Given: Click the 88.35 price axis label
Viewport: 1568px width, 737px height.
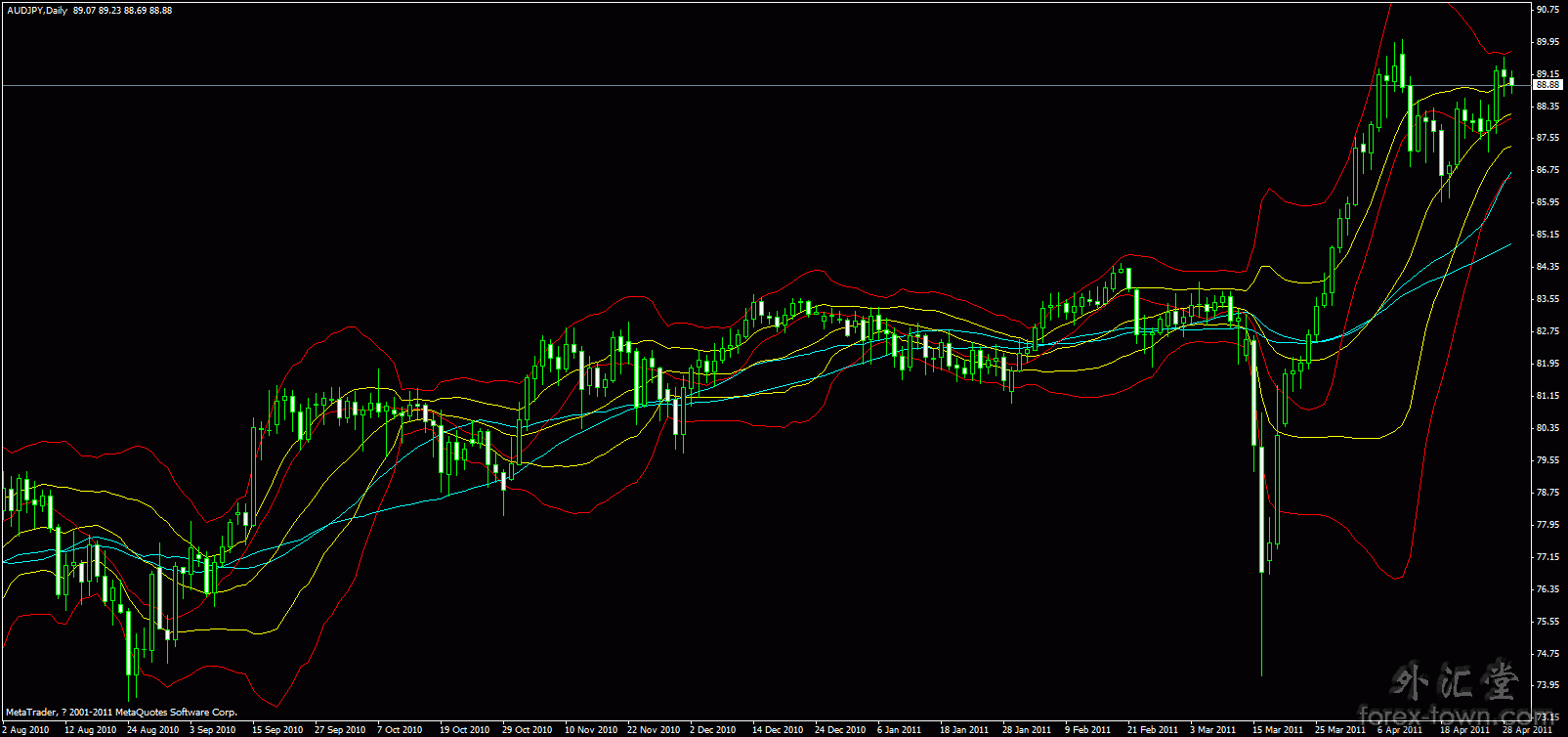Looking at the screenshot, I should point(1548,106).
